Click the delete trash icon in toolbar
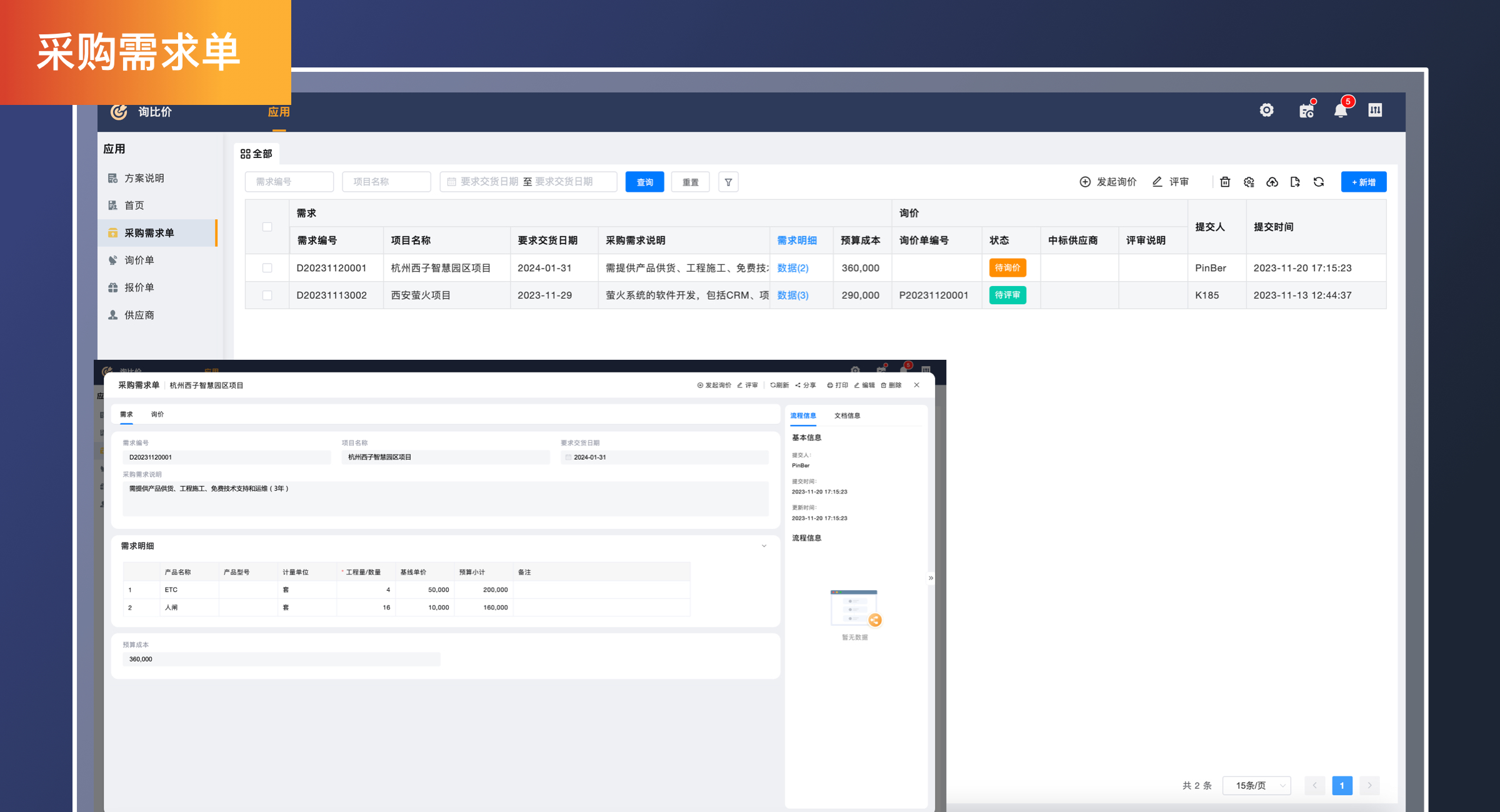The image size is (1500, 812). 1225,182
